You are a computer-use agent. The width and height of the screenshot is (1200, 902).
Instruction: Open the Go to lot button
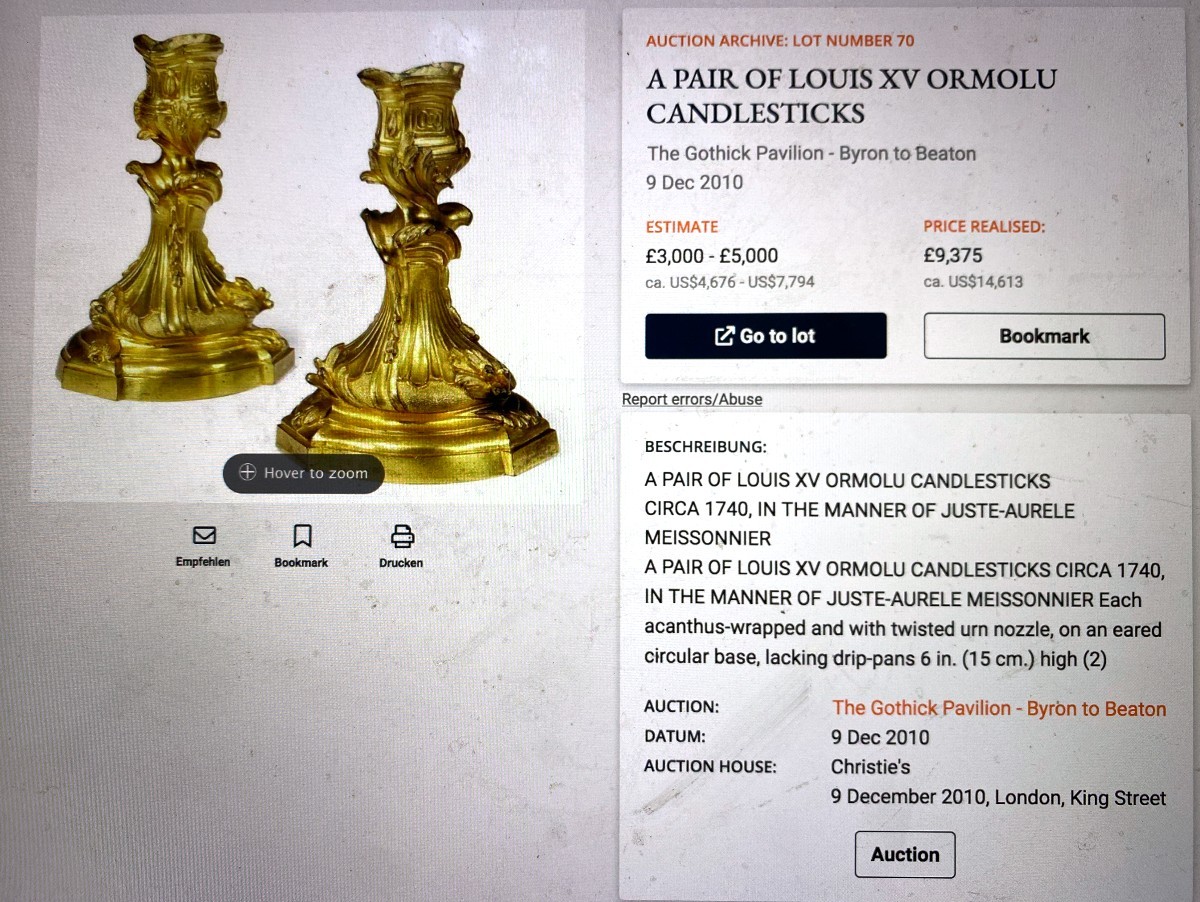click(x=765, y=336)
